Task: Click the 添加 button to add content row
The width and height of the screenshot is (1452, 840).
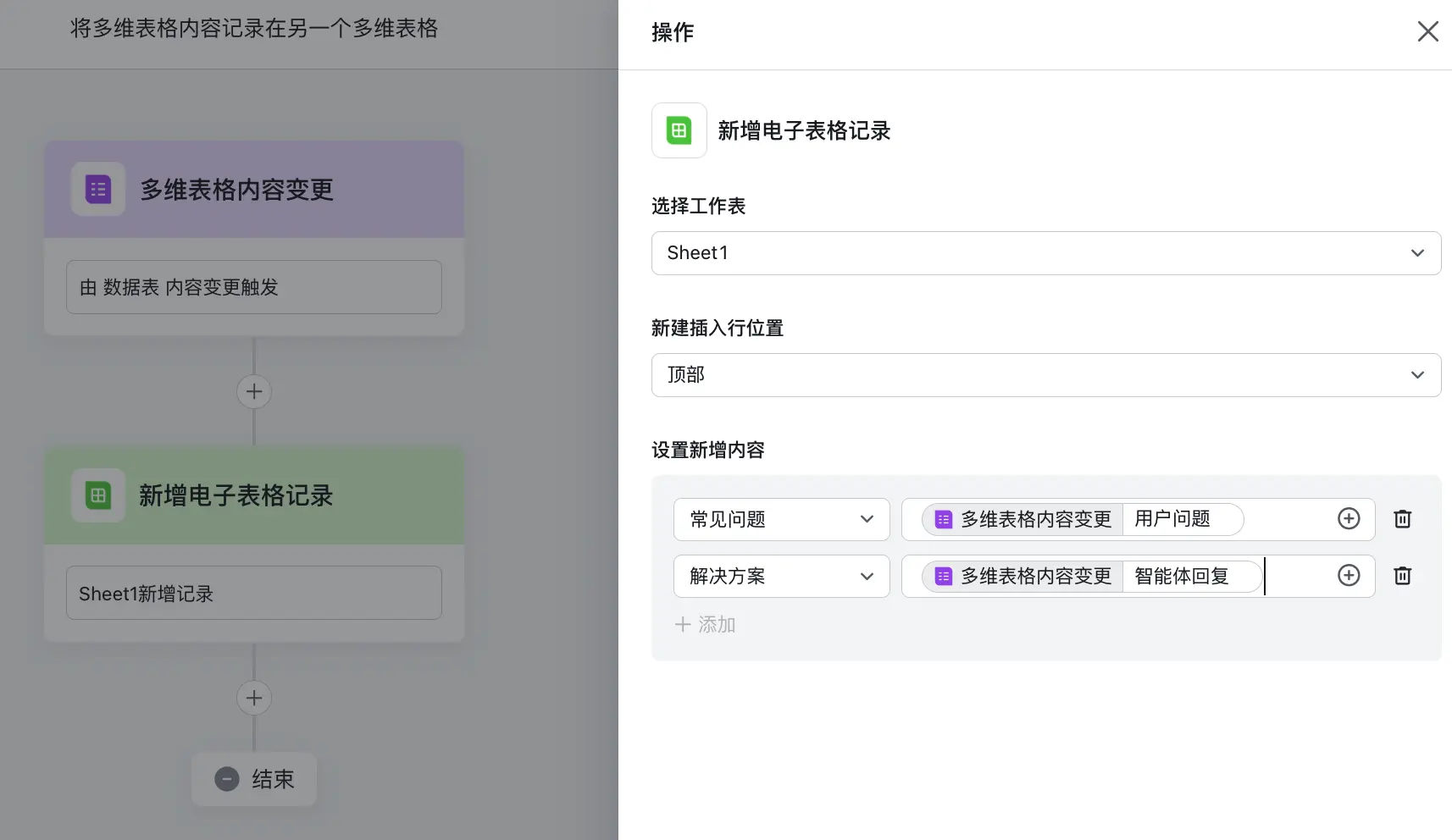Action: click(705, 625)
